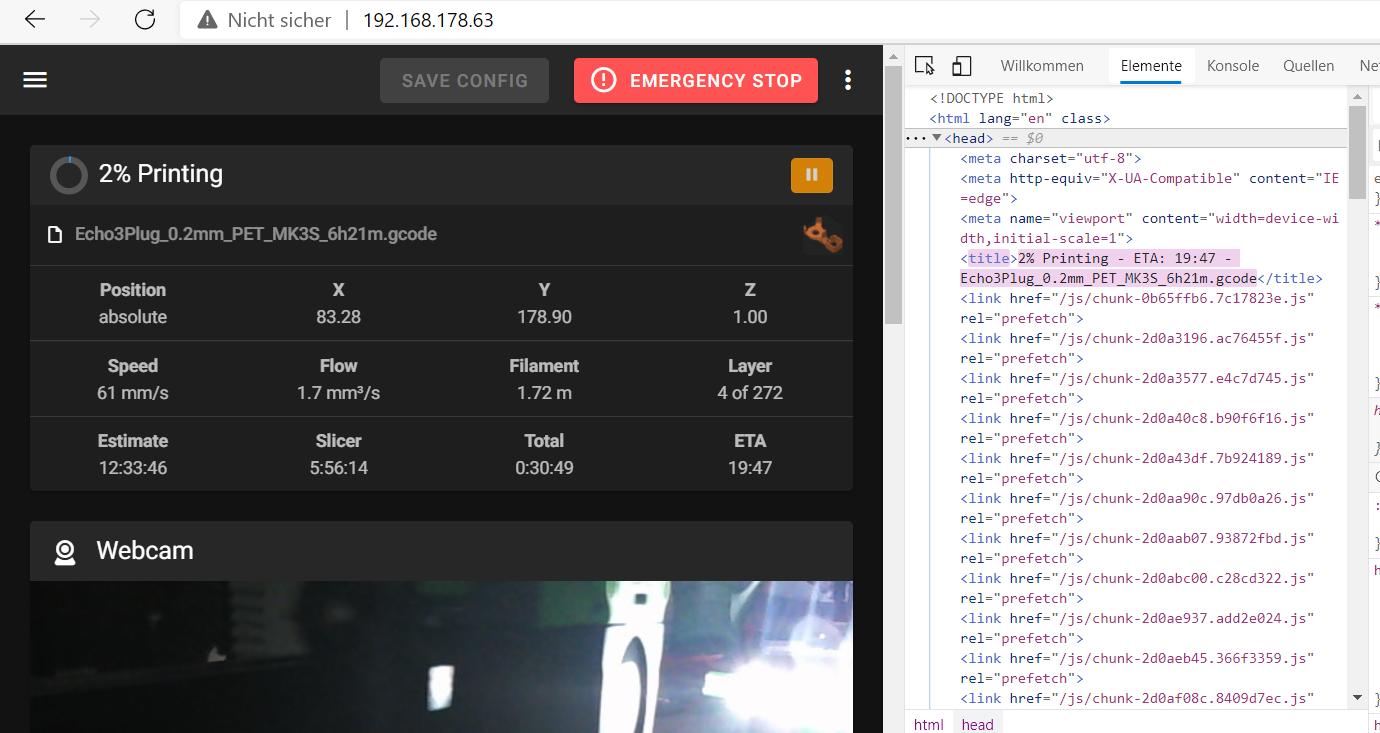Click the X position value 83.28
The height and width of the screenshot is (733, 1380).
[339, 317]
